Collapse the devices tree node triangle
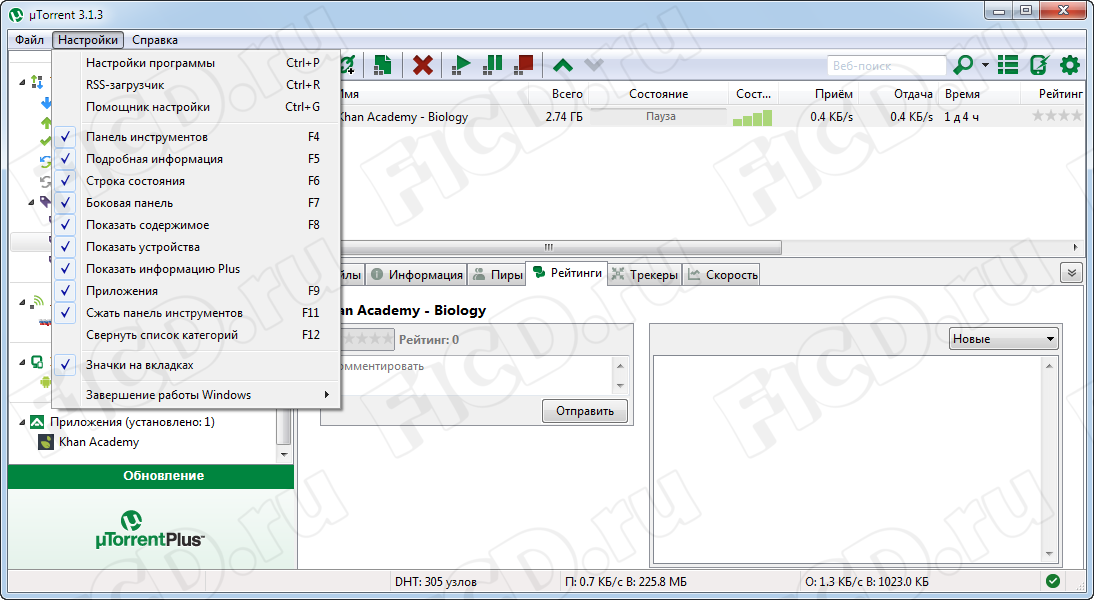This screenshot has width=1094, height=600. click(x=22, y=362)
